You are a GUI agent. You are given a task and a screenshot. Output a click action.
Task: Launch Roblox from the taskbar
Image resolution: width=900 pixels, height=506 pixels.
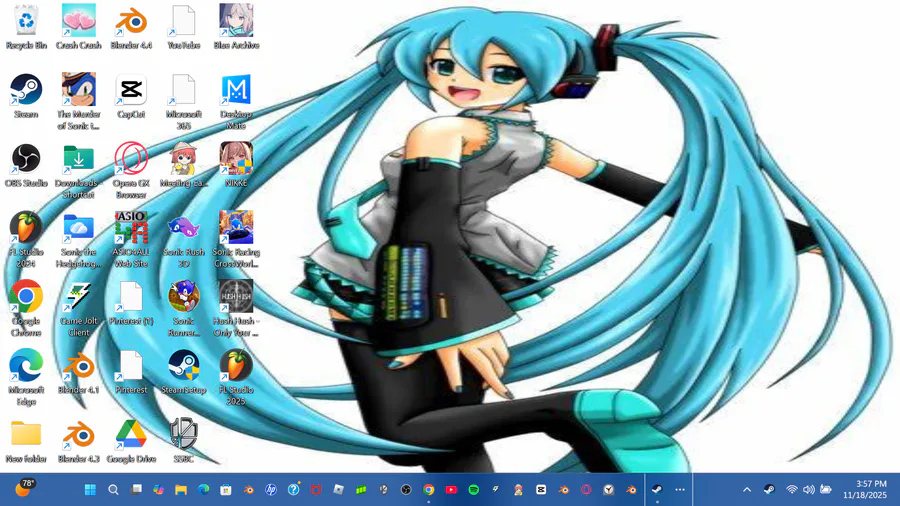339,489
